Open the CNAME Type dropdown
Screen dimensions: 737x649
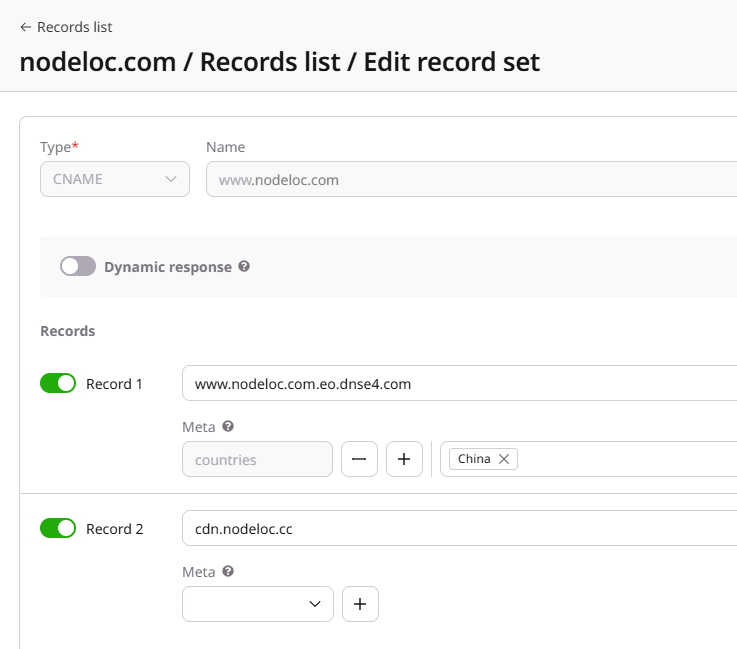pos(115,180)
